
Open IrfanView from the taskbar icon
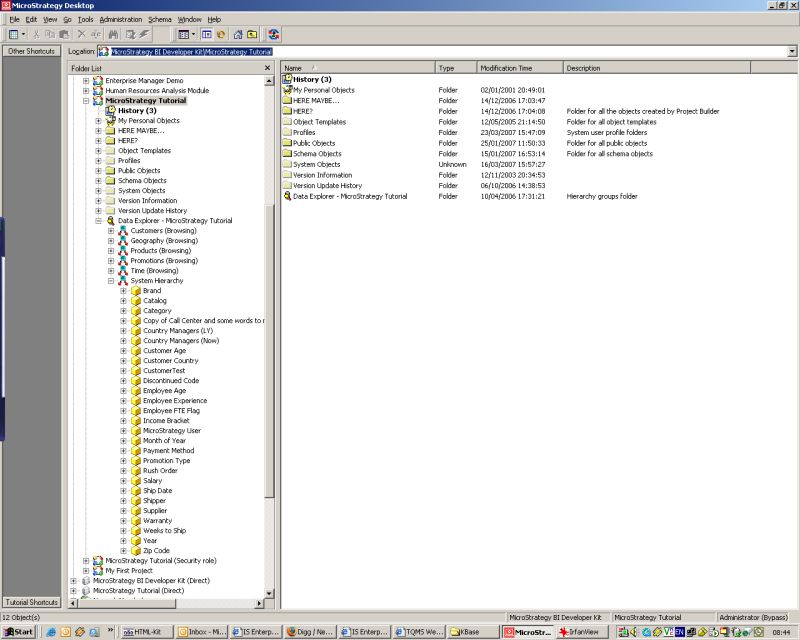pyautogui.click(x=586, y=632)
